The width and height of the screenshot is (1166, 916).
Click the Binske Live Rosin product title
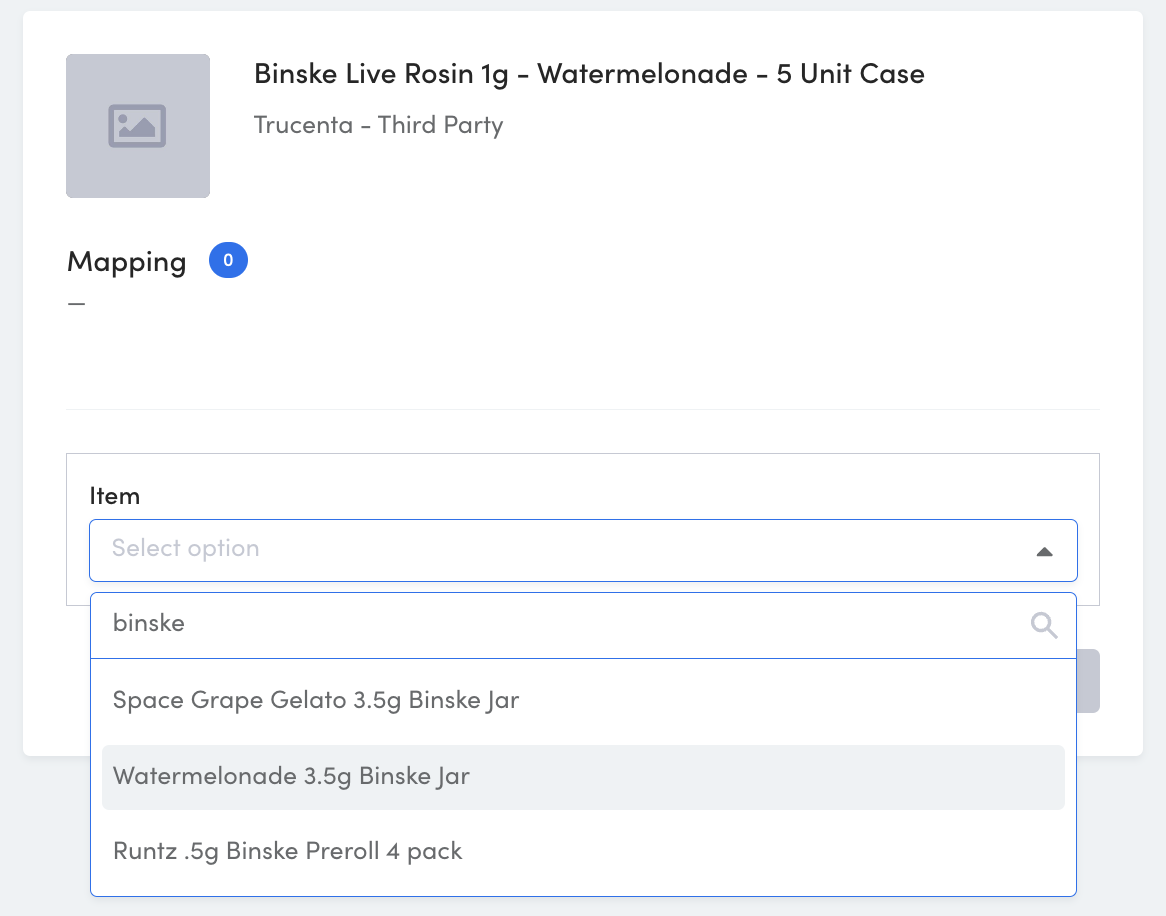(589, 74)
